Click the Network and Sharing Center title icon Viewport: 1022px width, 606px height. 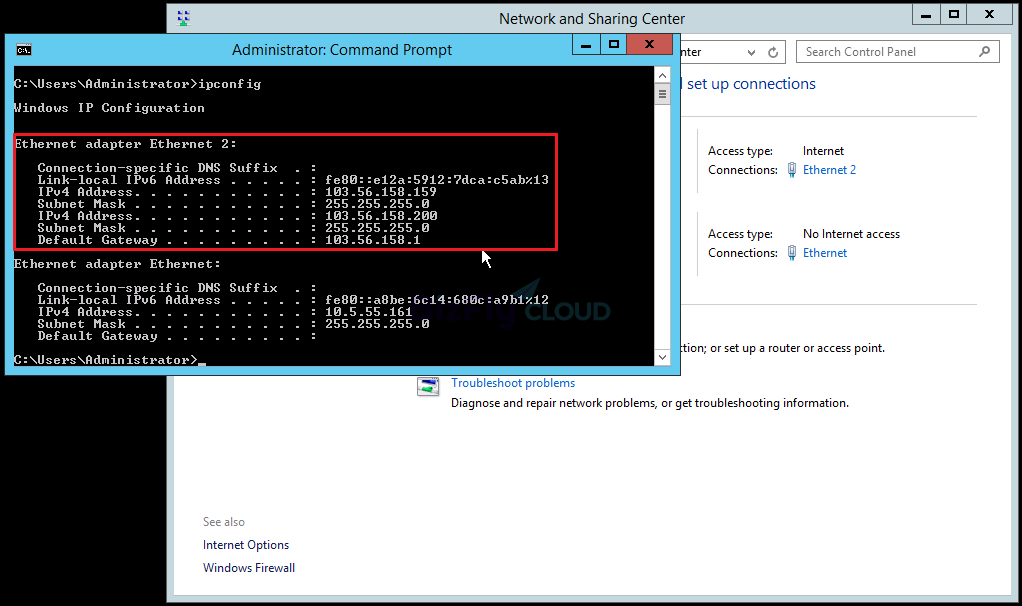(183, 18)
